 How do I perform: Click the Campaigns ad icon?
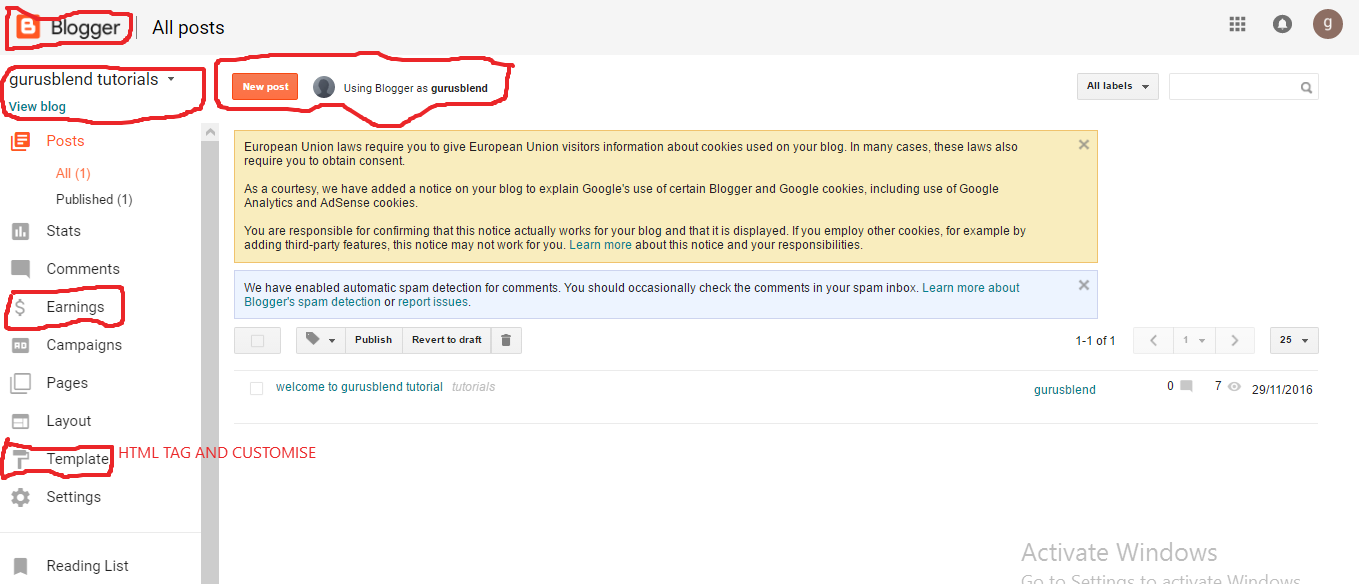pos(20,345)
